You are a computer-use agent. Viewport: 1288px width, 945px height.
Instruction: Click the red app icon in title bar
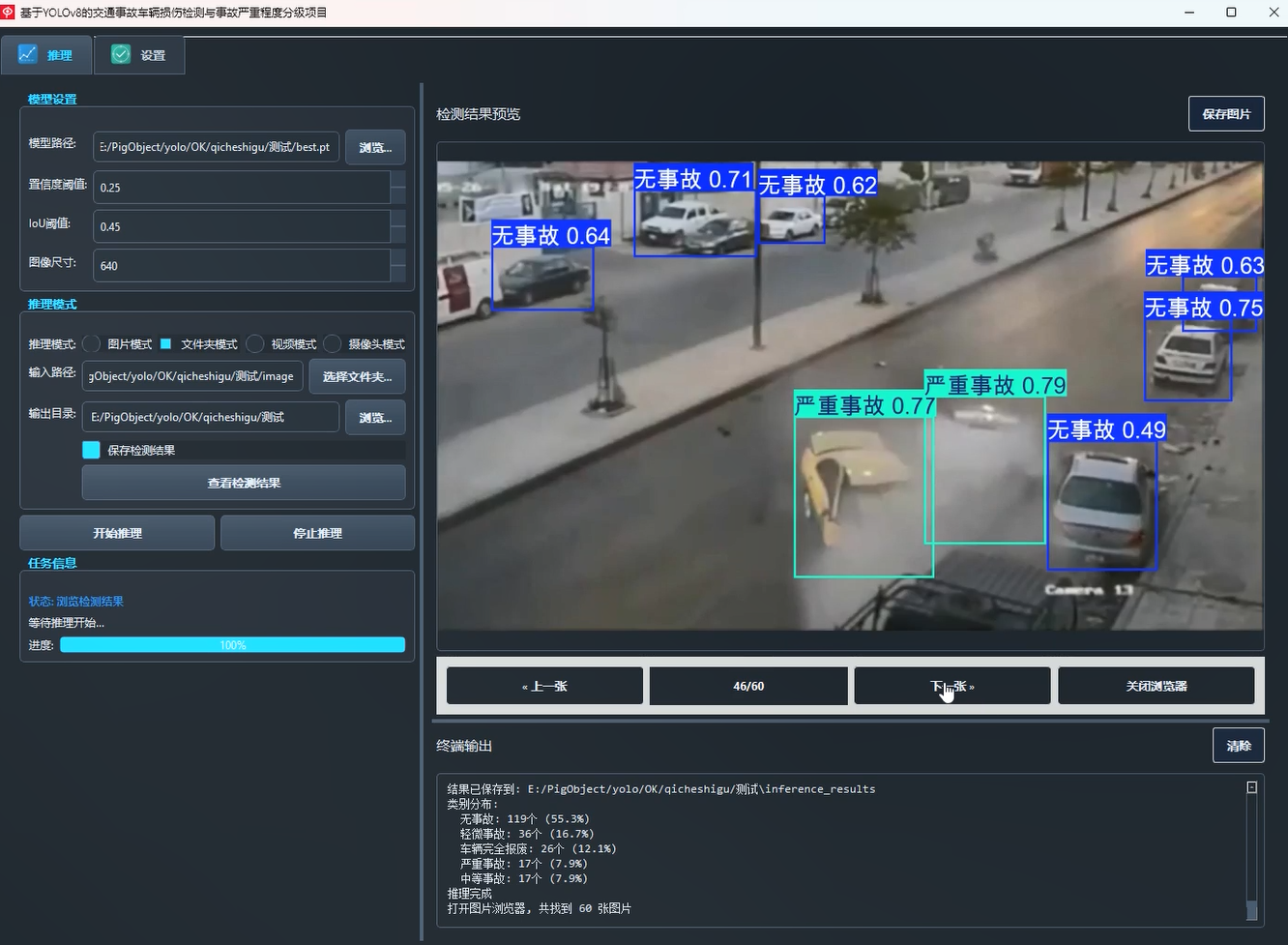(8, 13)
